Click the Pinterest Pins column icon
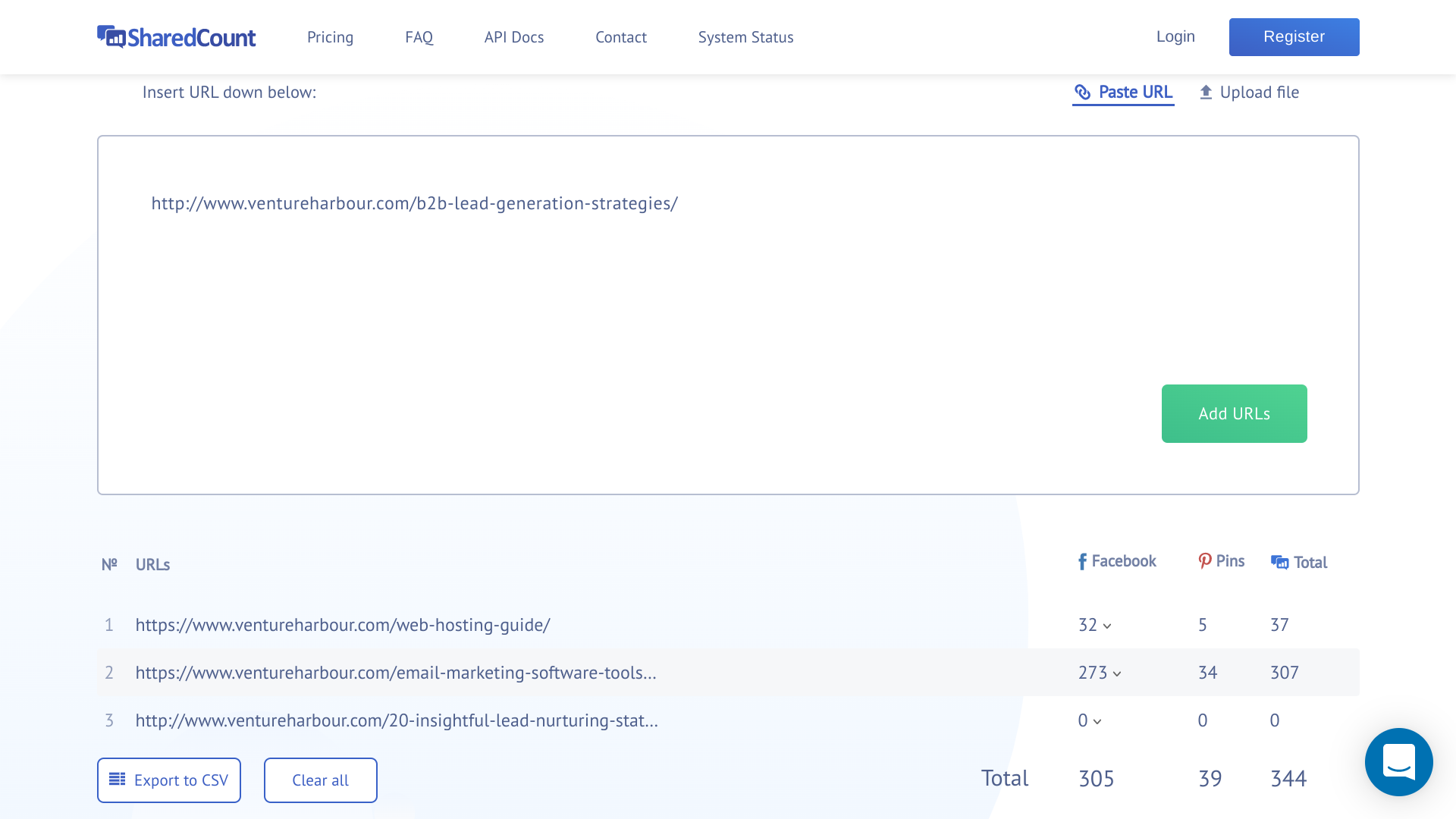1456x819 pixels. [x=1204, y=561]
